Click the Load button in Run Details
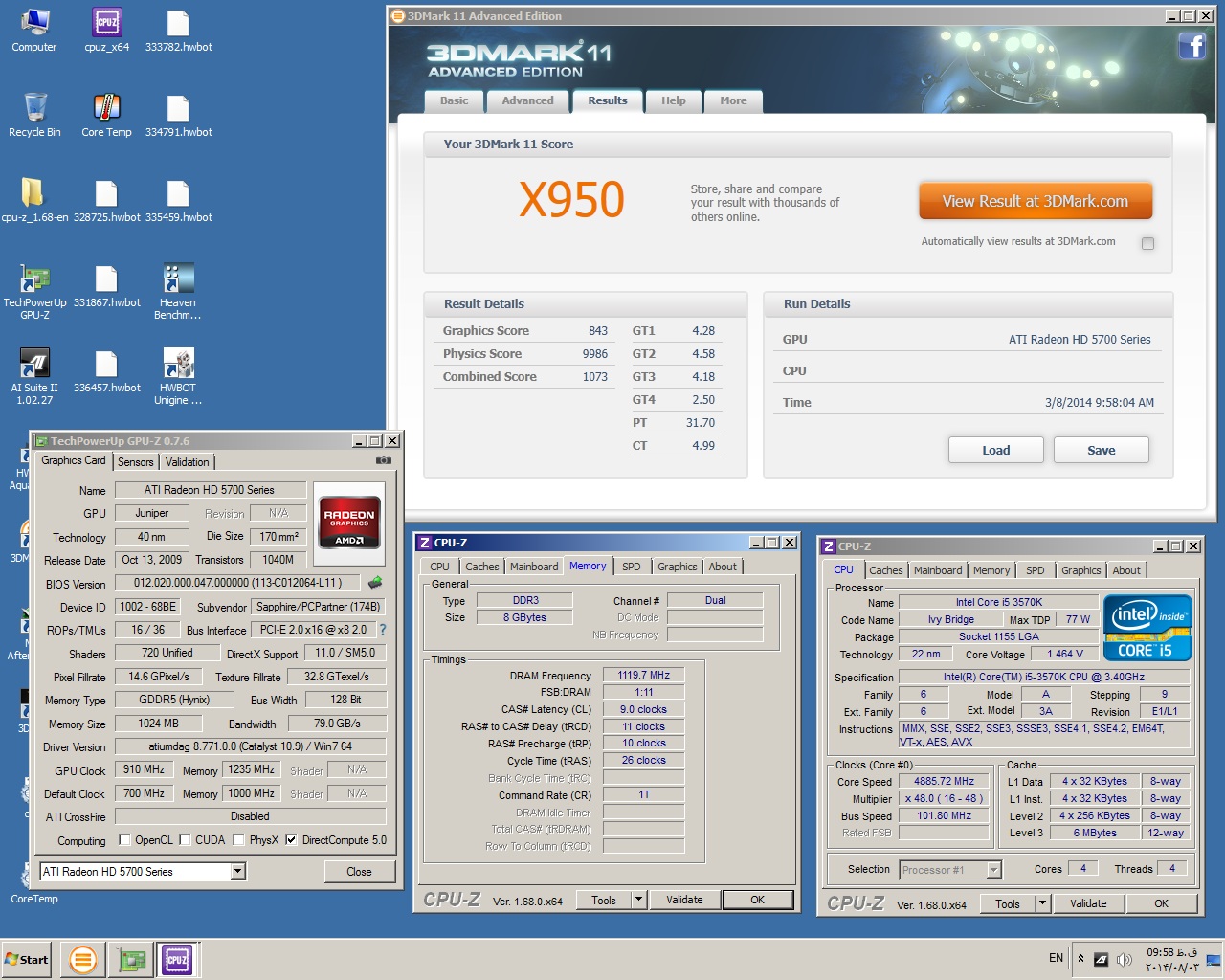1225x980 pixels. (x=995, y=450)
